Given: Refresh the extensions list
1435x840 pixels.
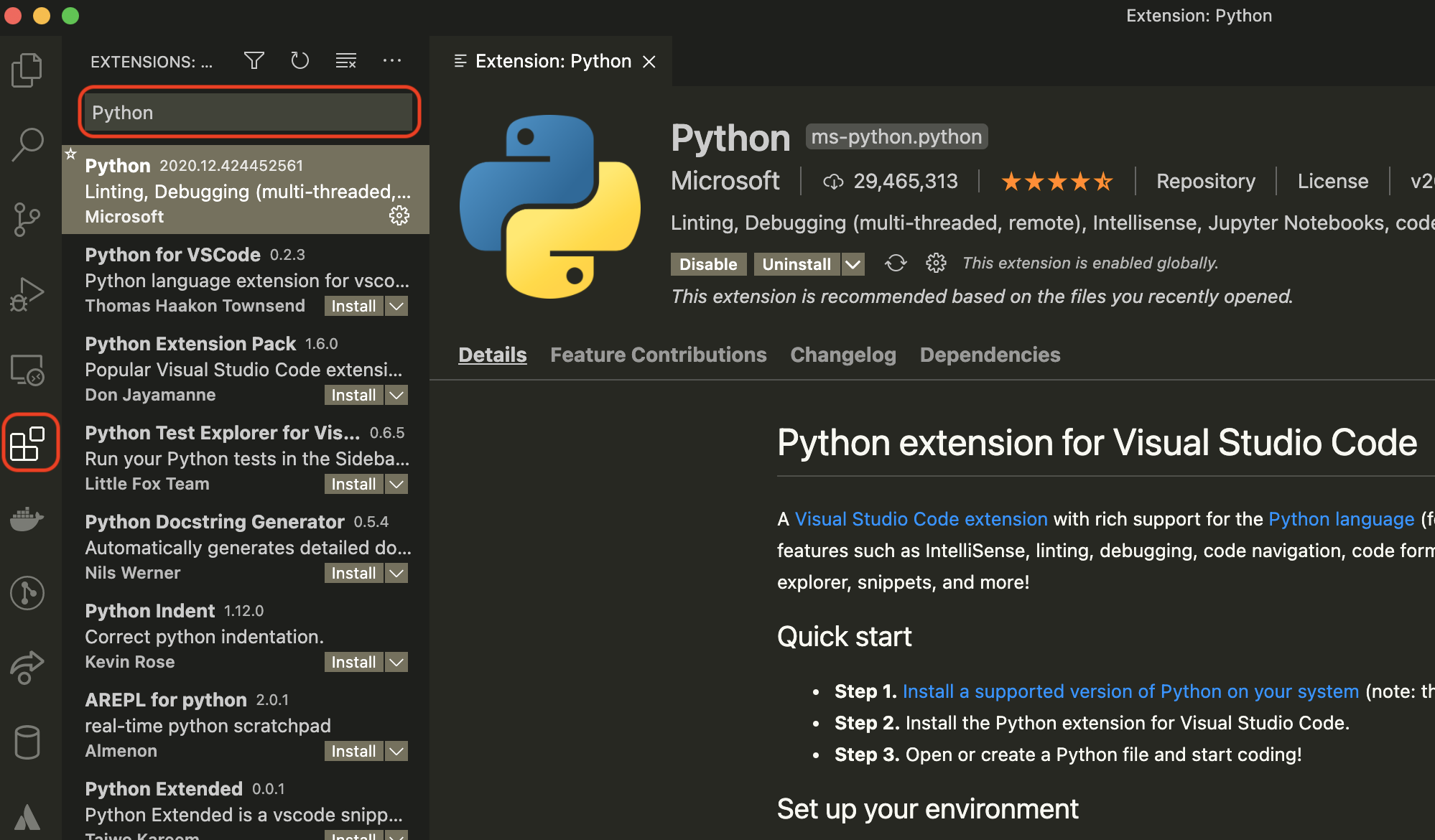Looking at the screenshot, I should point(299,61).
